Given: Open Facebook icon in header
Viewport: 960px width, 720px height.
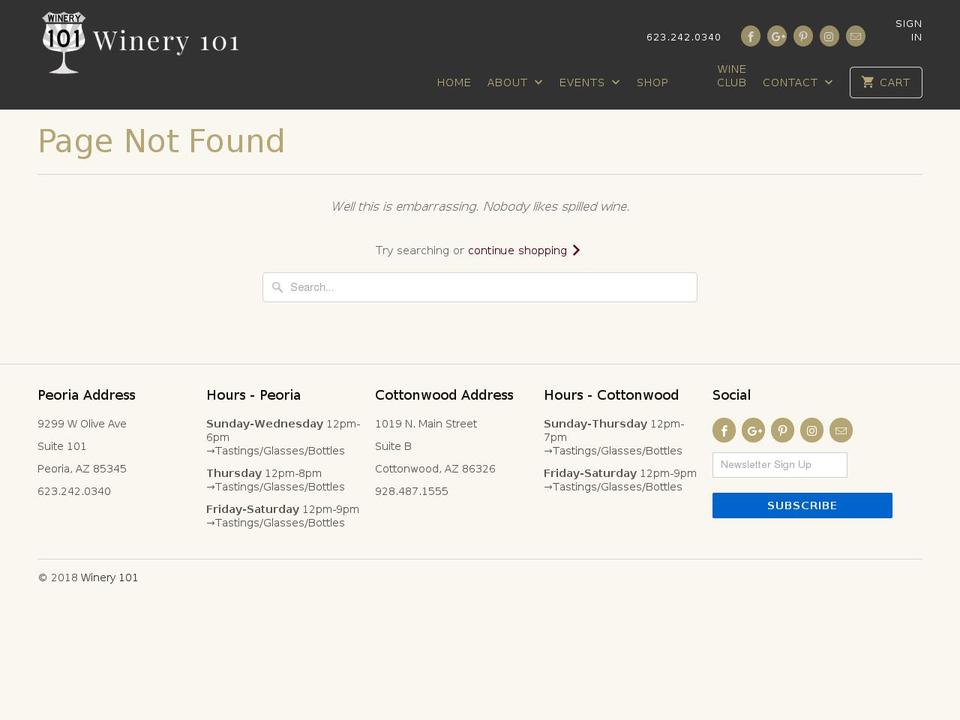Looking at the screenshot, I should tap(751, 36).
